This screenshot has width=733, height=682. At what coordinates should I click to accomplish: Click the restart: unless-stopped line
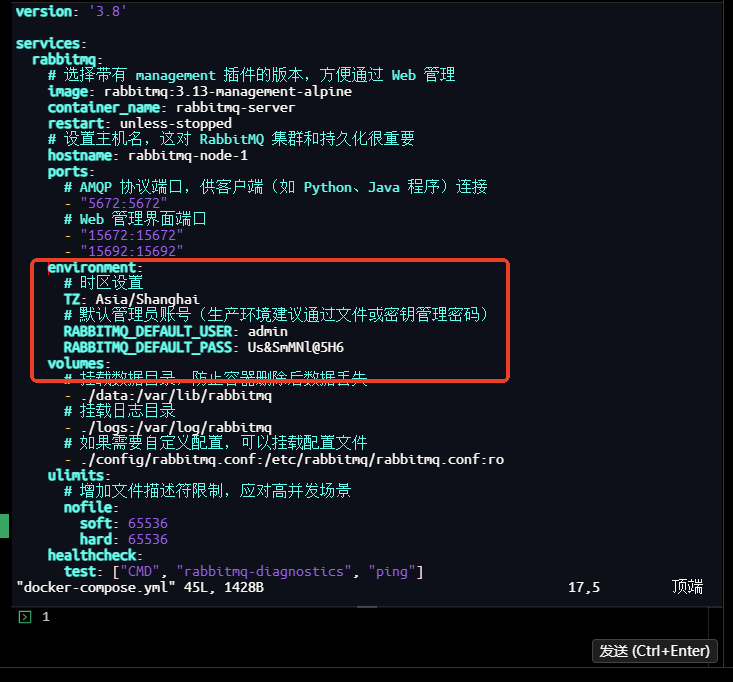[x=139, y=123]
